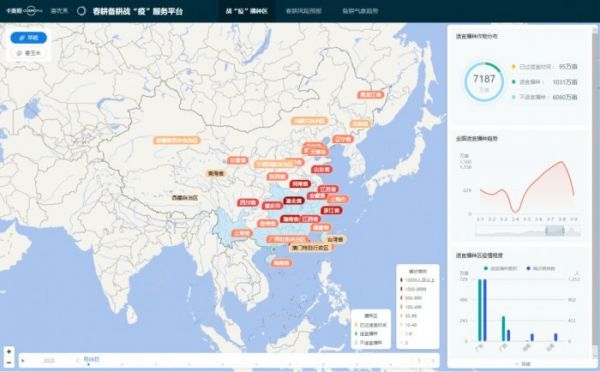Viewport: 600px width, 372px height.
Task: Select the 江苏省 marker
Action: [x=328, y=189]
